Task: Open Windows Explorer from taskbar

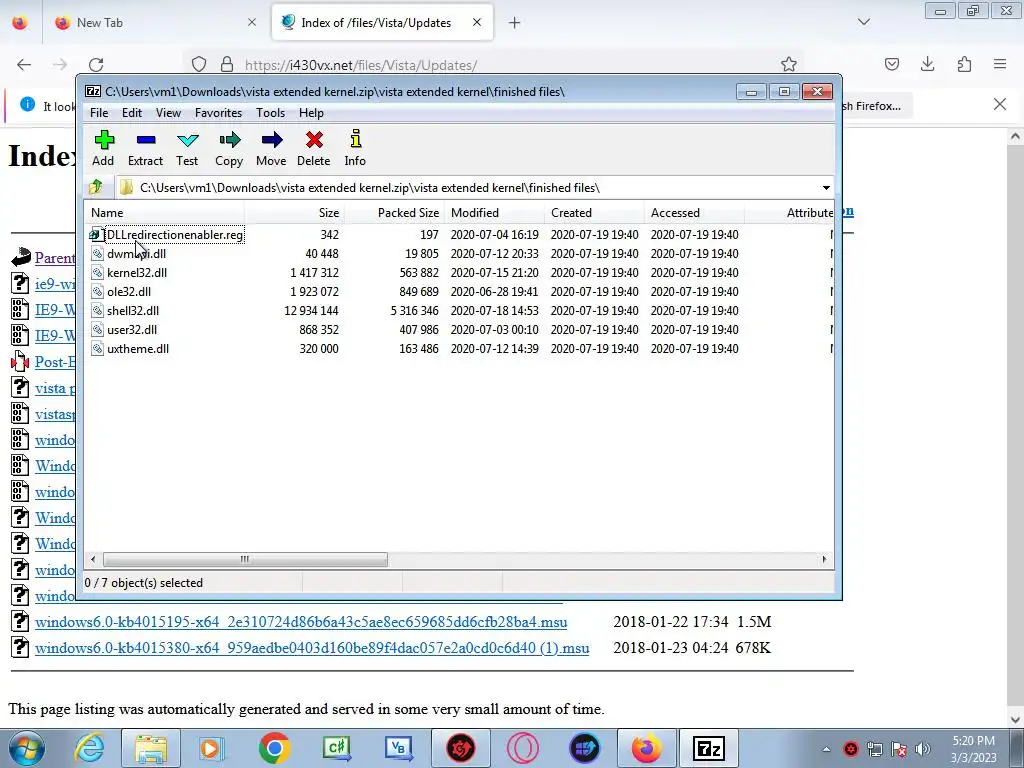Action: 152,748
